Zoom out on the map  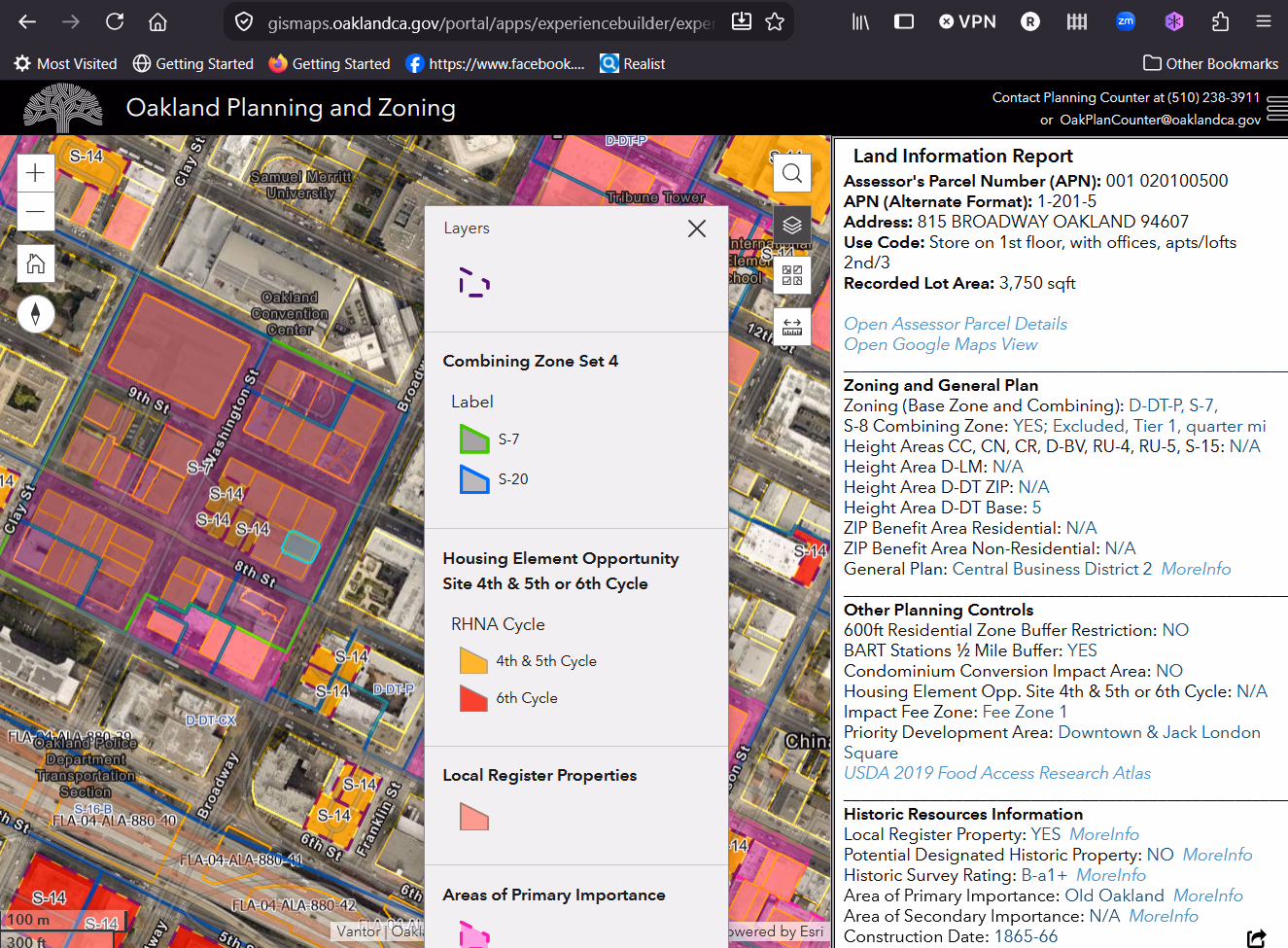coord(36,211)
